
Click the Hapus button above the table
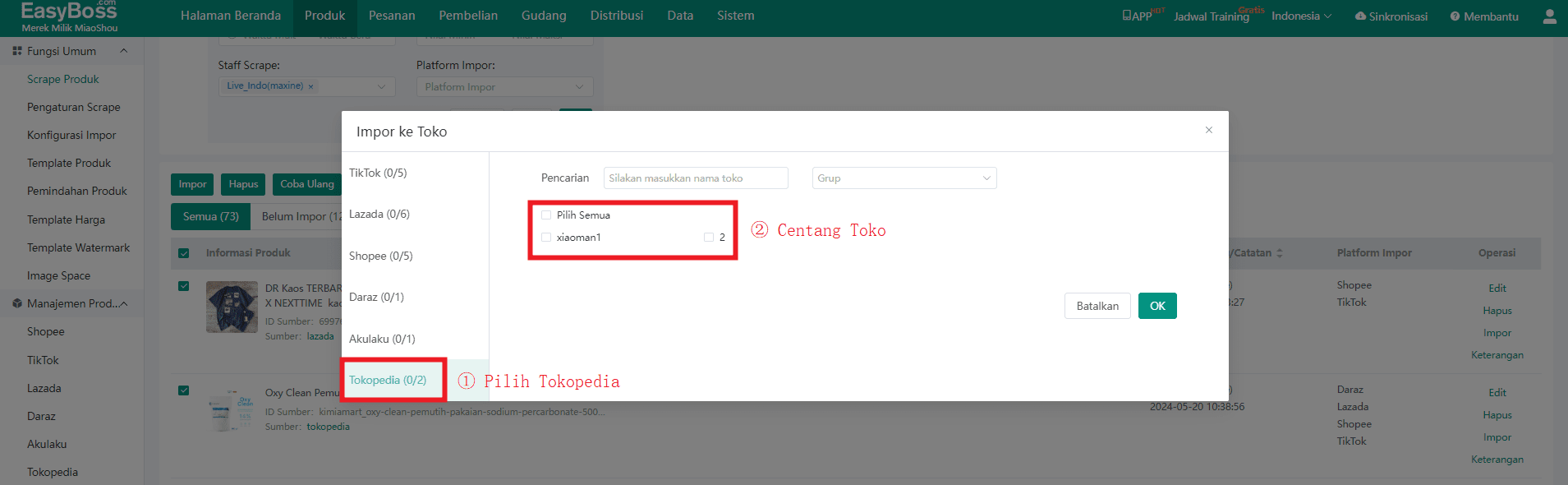pyautogui.click(x=243, y=184)
